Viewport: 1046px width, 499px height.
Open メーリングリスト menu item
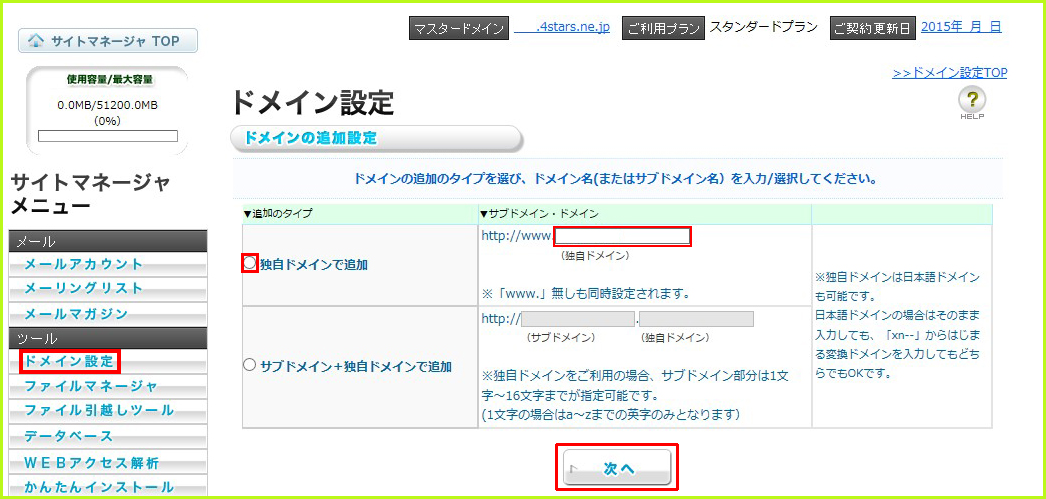(x=84, y=288)
